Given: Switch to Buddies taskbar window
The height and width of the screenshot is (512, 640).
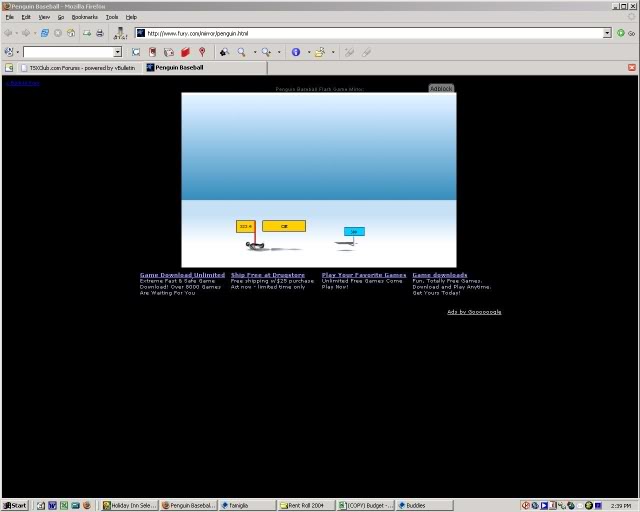Looking at the screenshot, I should [x=425, y=505].
